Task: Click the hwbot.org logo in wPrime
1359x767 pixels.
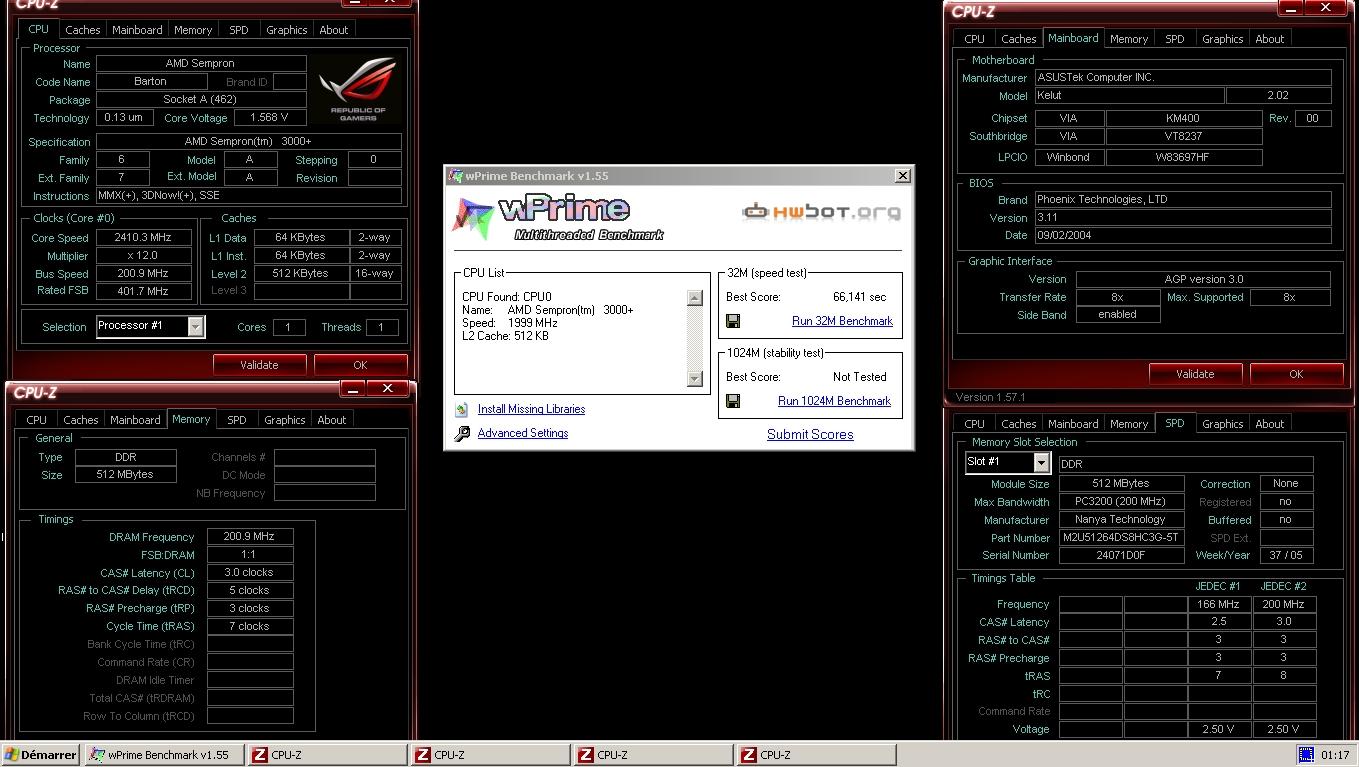Action: pyautogui.click(x=821, y=211)
